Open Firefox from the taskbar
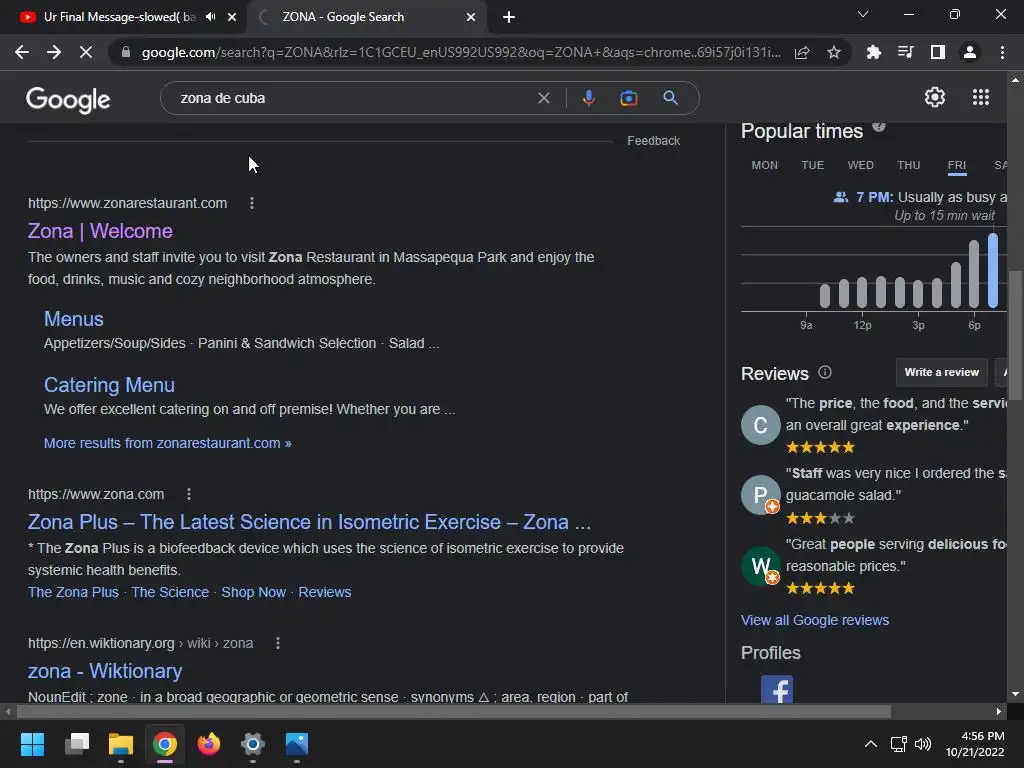This screenshot has width=1024, height=768. [x=209, y=743]
